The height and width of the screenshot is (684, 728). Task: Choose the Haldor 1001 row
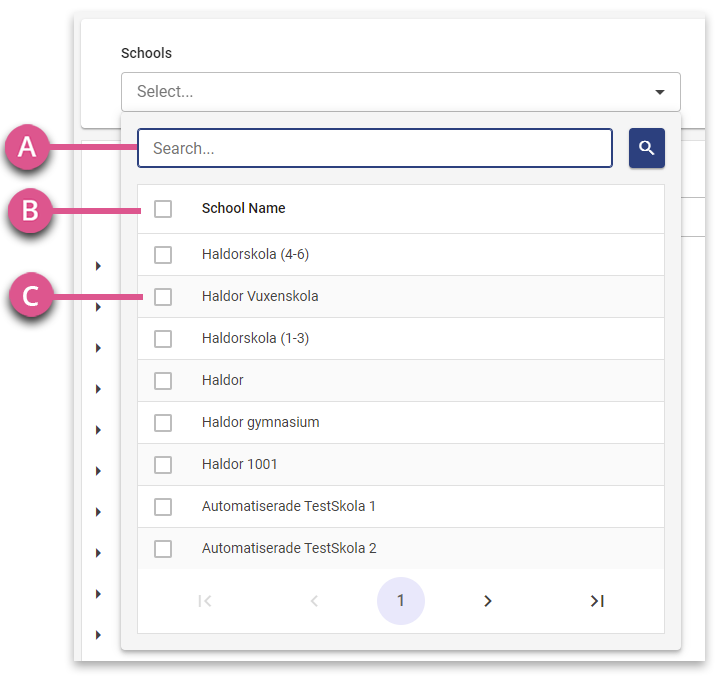tap(401, 465)
